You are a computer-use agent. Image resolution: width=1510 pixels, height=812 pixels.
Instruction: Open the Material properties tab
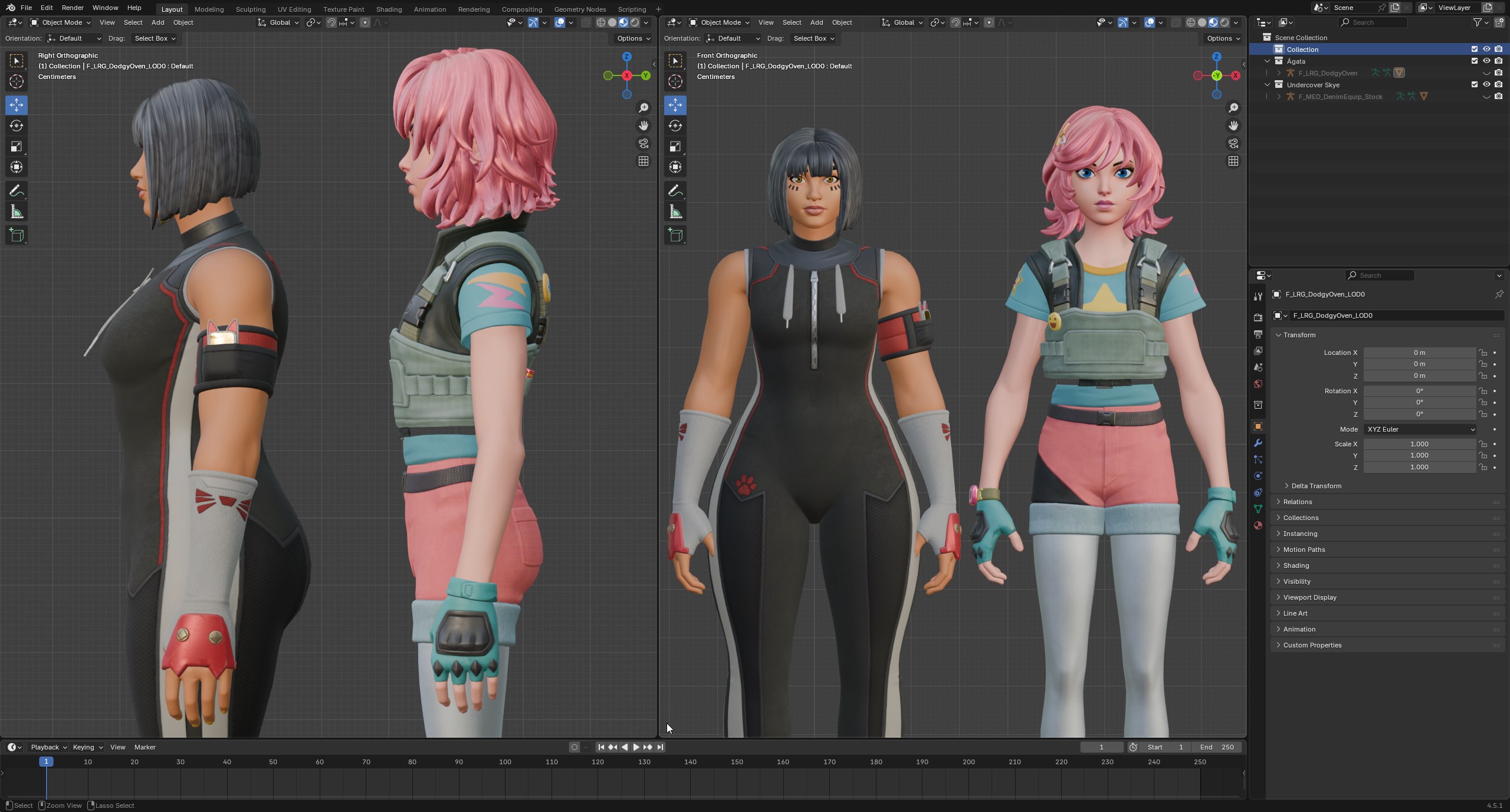[1258, 525]
